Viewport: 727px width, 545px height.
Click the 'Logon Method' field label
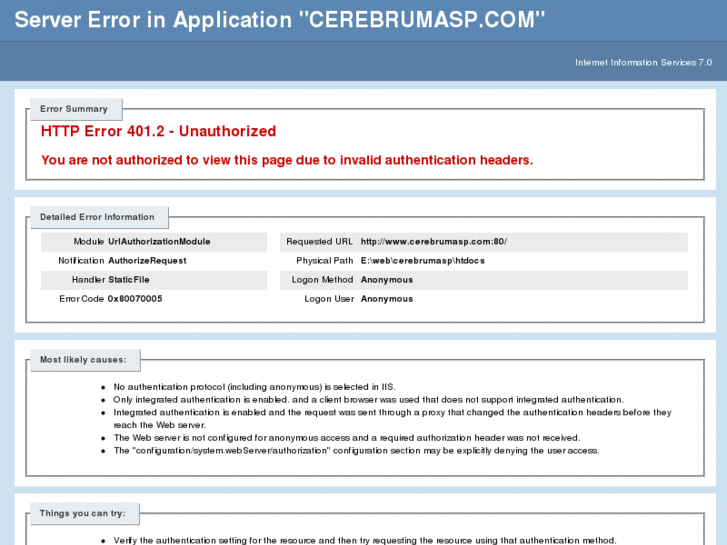coord(322,280)
